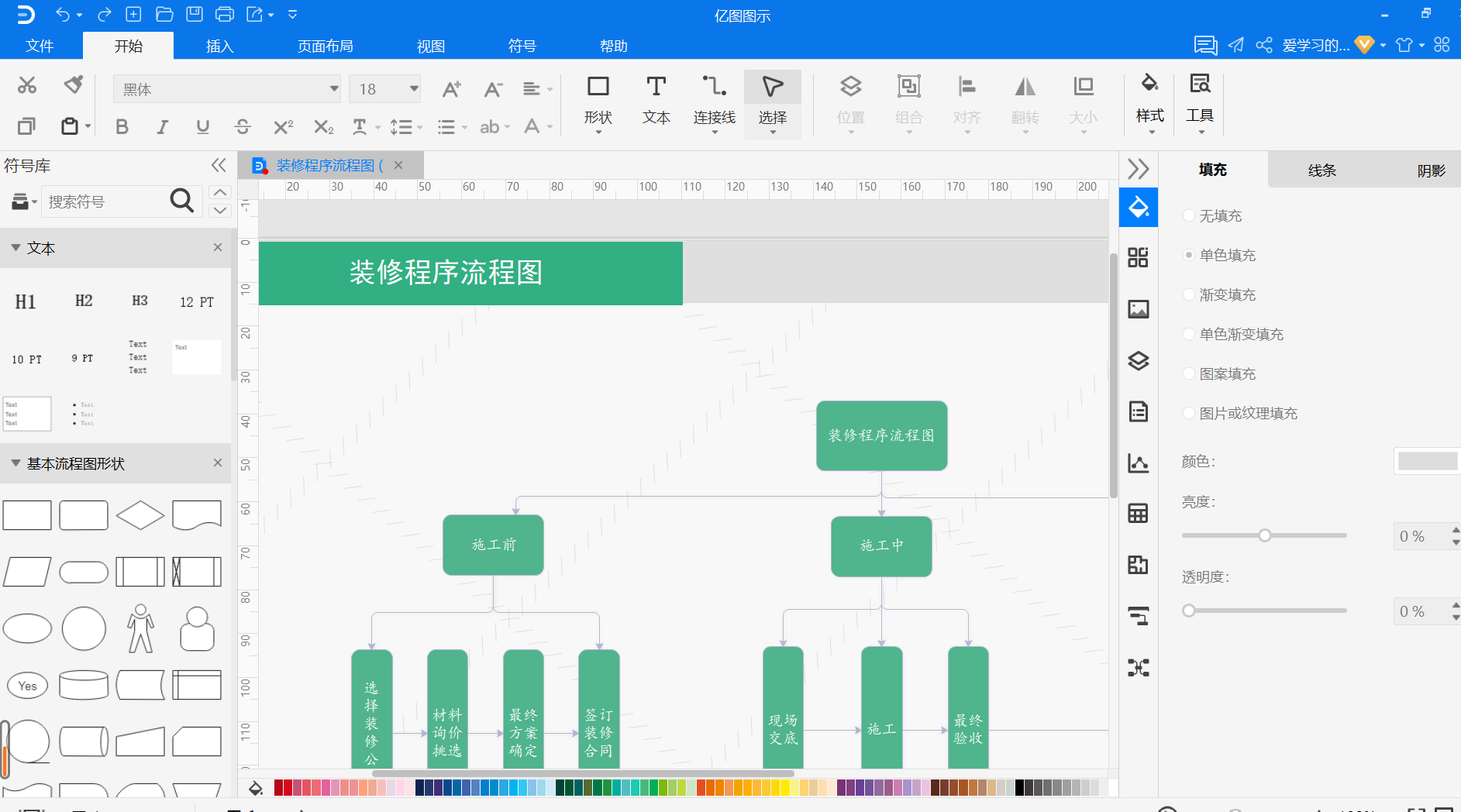Image resolution: width=1461 pixels, height=812 pixels.
Task: Click the Print icon in title bar
Action: pos(225,14)
